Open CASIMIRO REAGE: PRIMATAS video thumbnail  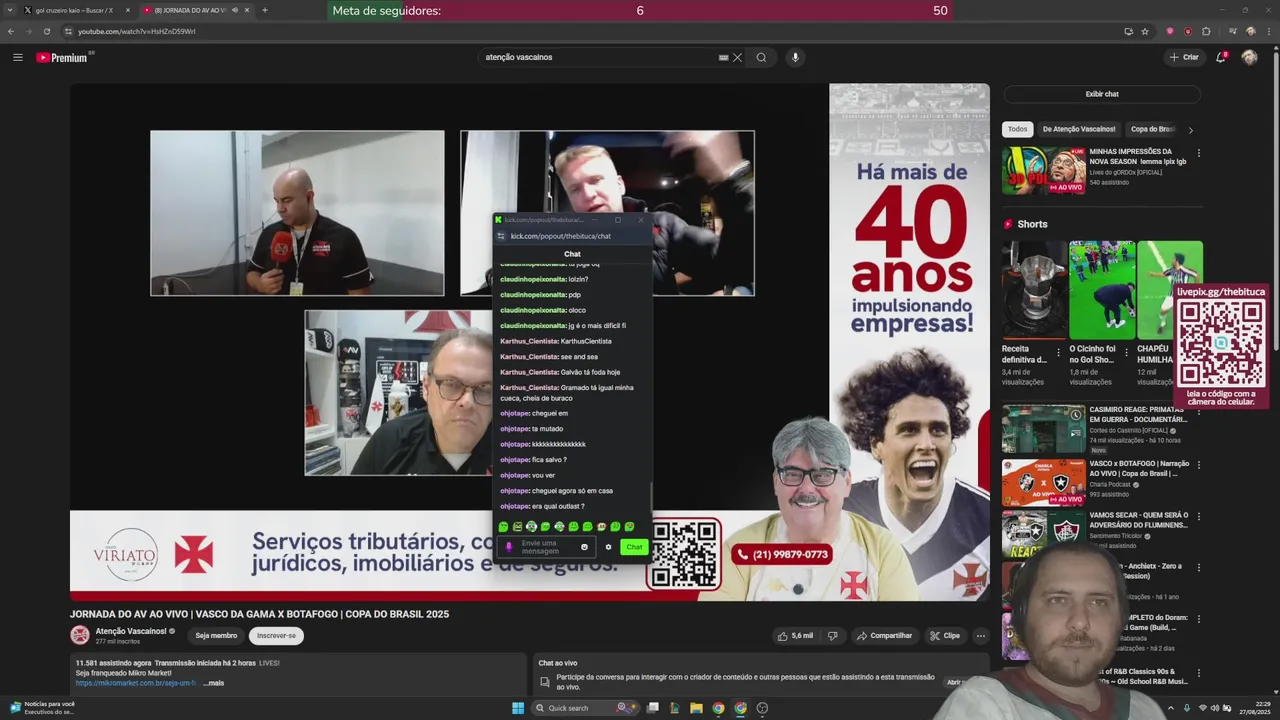[1043, 429]
